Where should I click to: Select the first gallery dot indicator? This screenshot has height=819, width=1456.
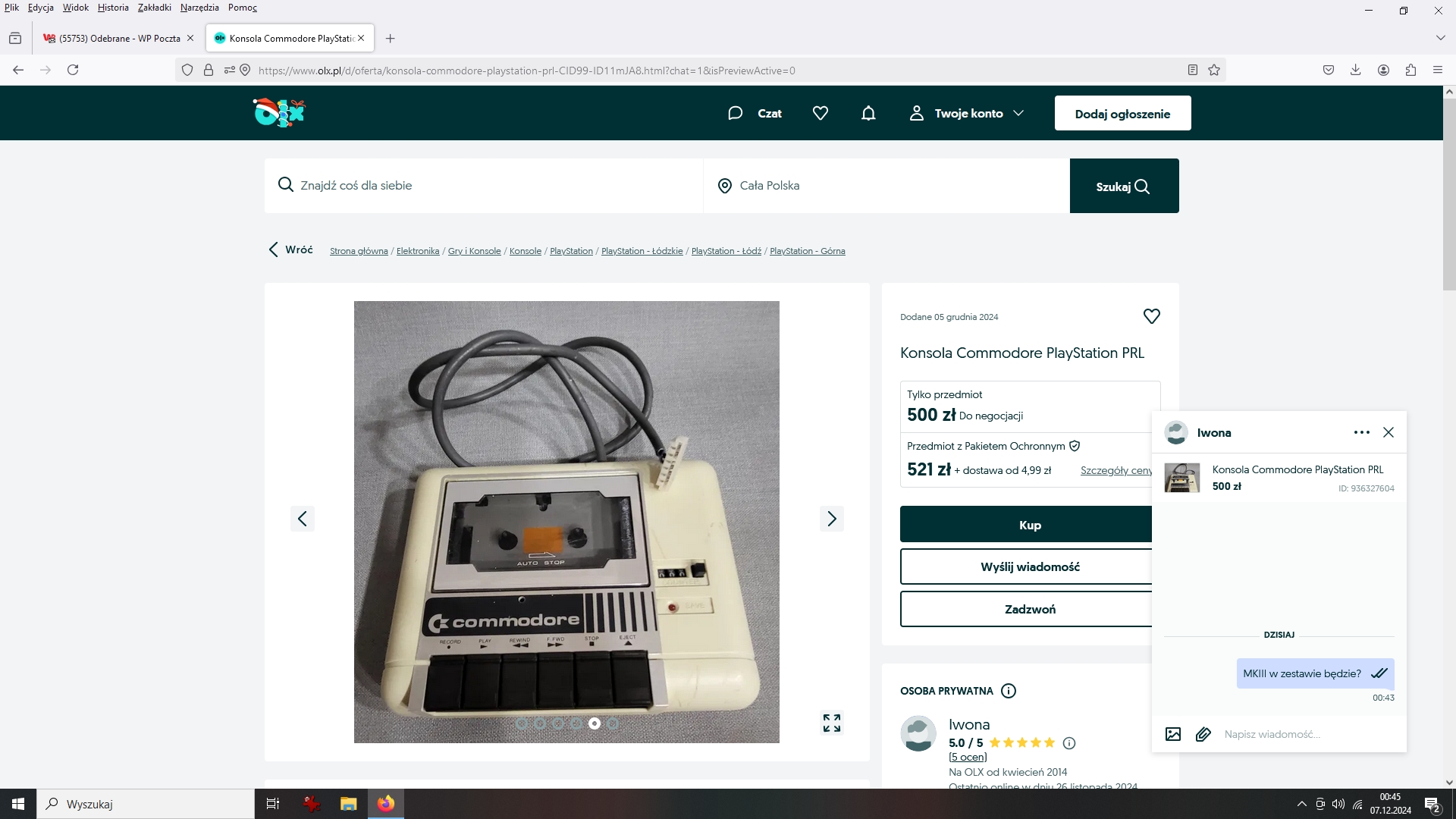click(522, 723)
